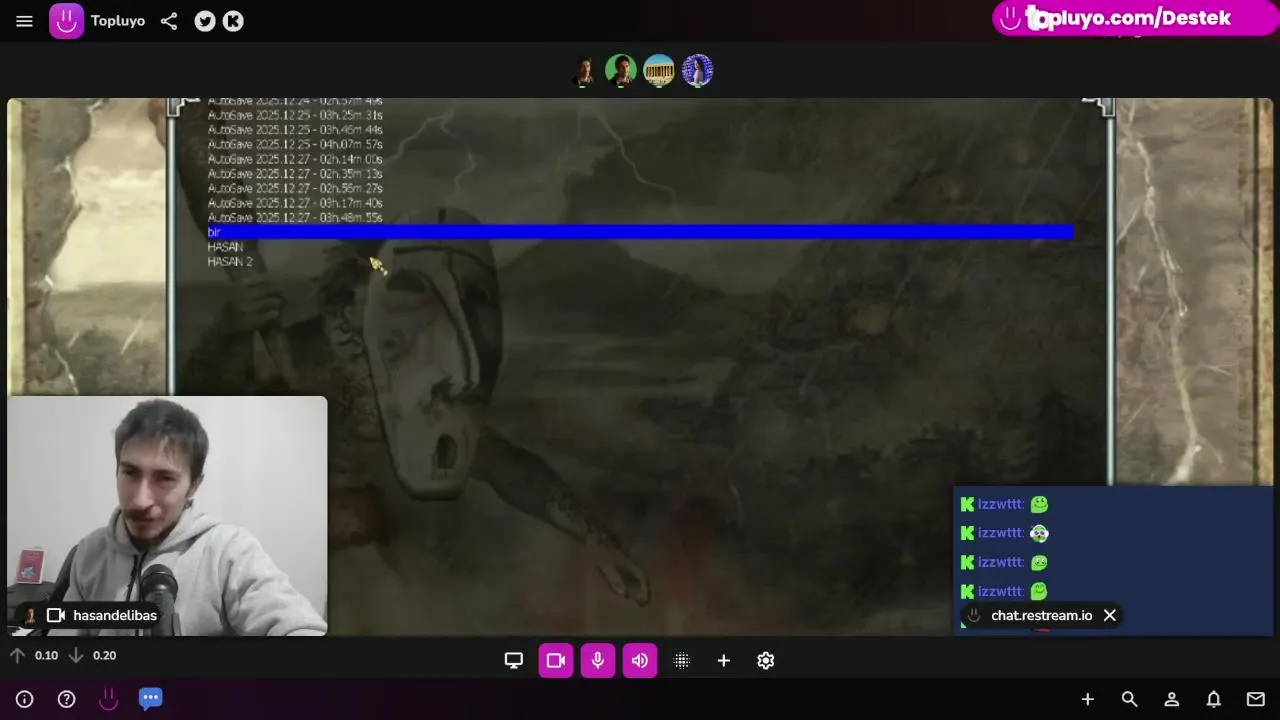This screenshot has height=720, width=1280.
Task: Select the first participant avatar
Action: click(583, 71)
